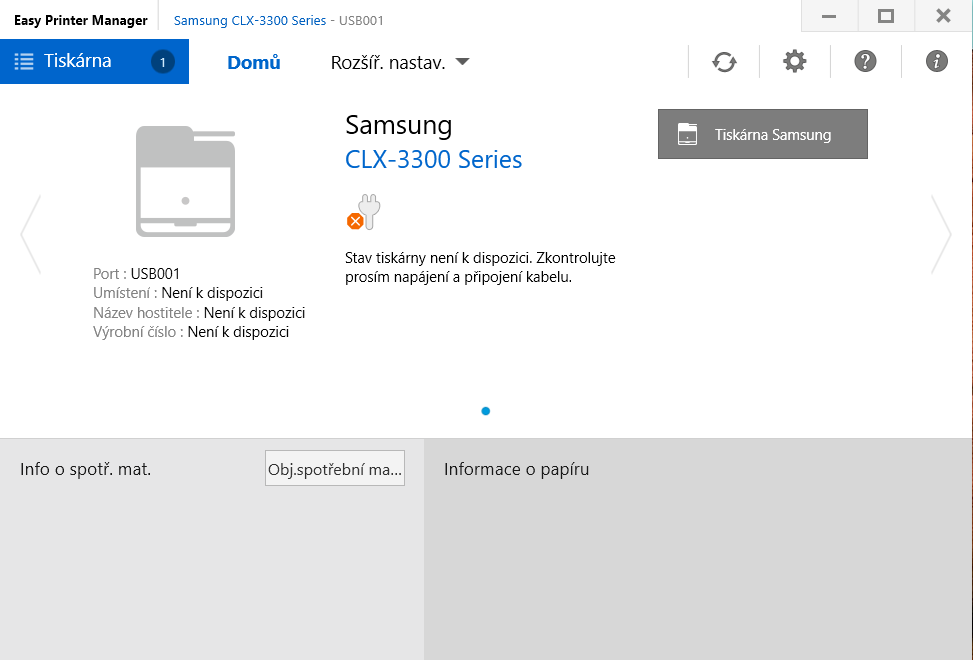The height and width of the screenshot is (660, 973).
Task: Click the unplugged power status icon
Action: (x=364, y=213)
